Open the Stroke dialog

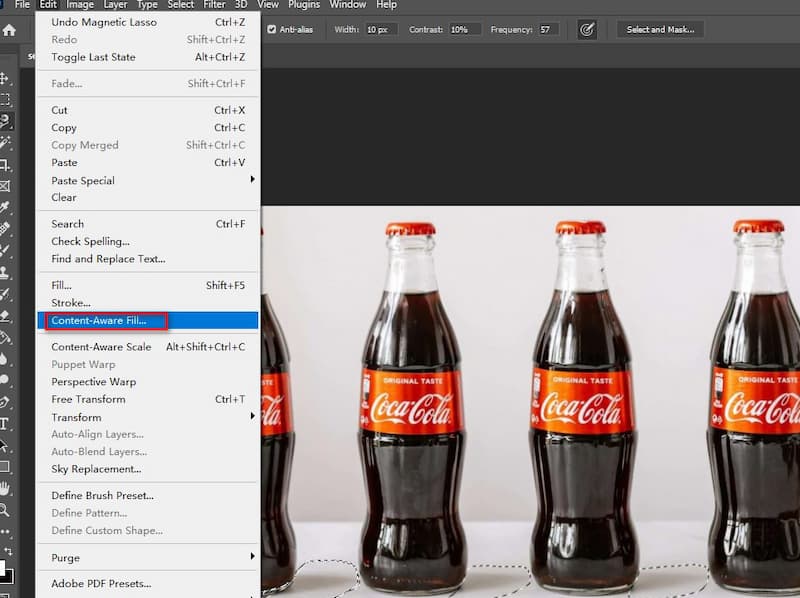(x=148, y=303)
